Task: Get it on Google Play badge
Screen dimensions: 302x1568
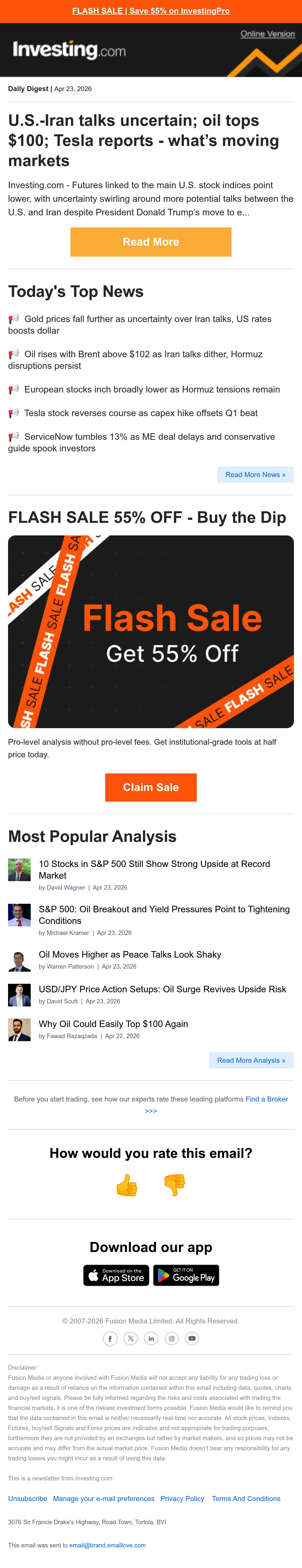Action: pyautogui.click(x=186, y=1275)
